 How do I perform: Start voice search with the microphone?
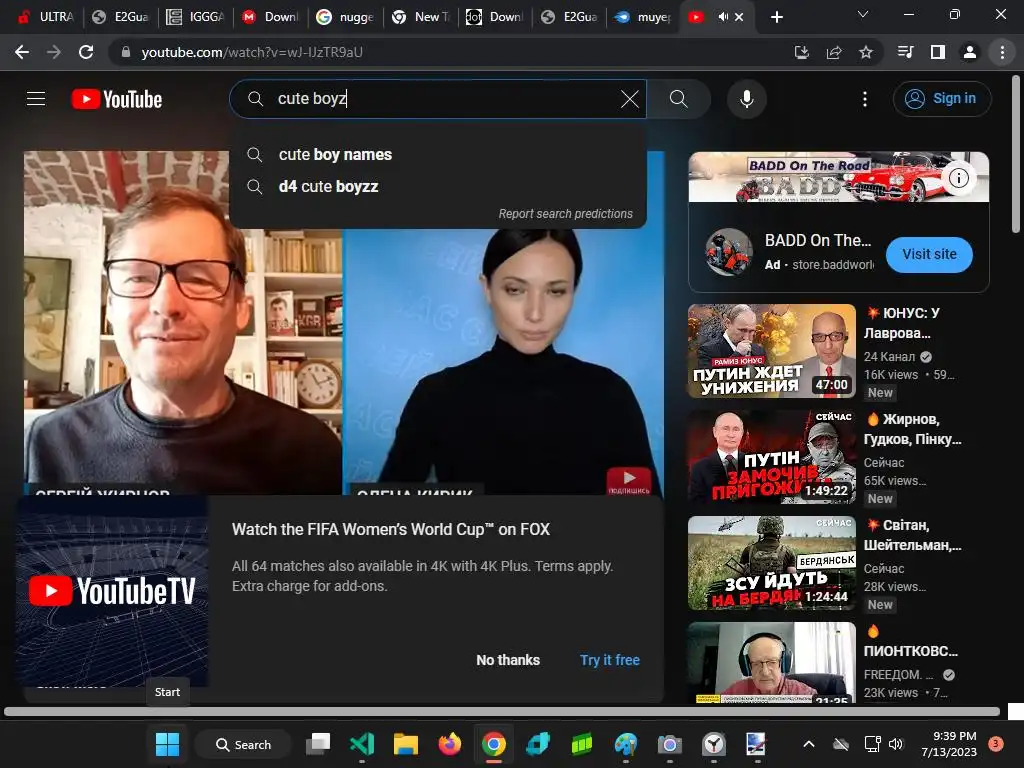746,99
